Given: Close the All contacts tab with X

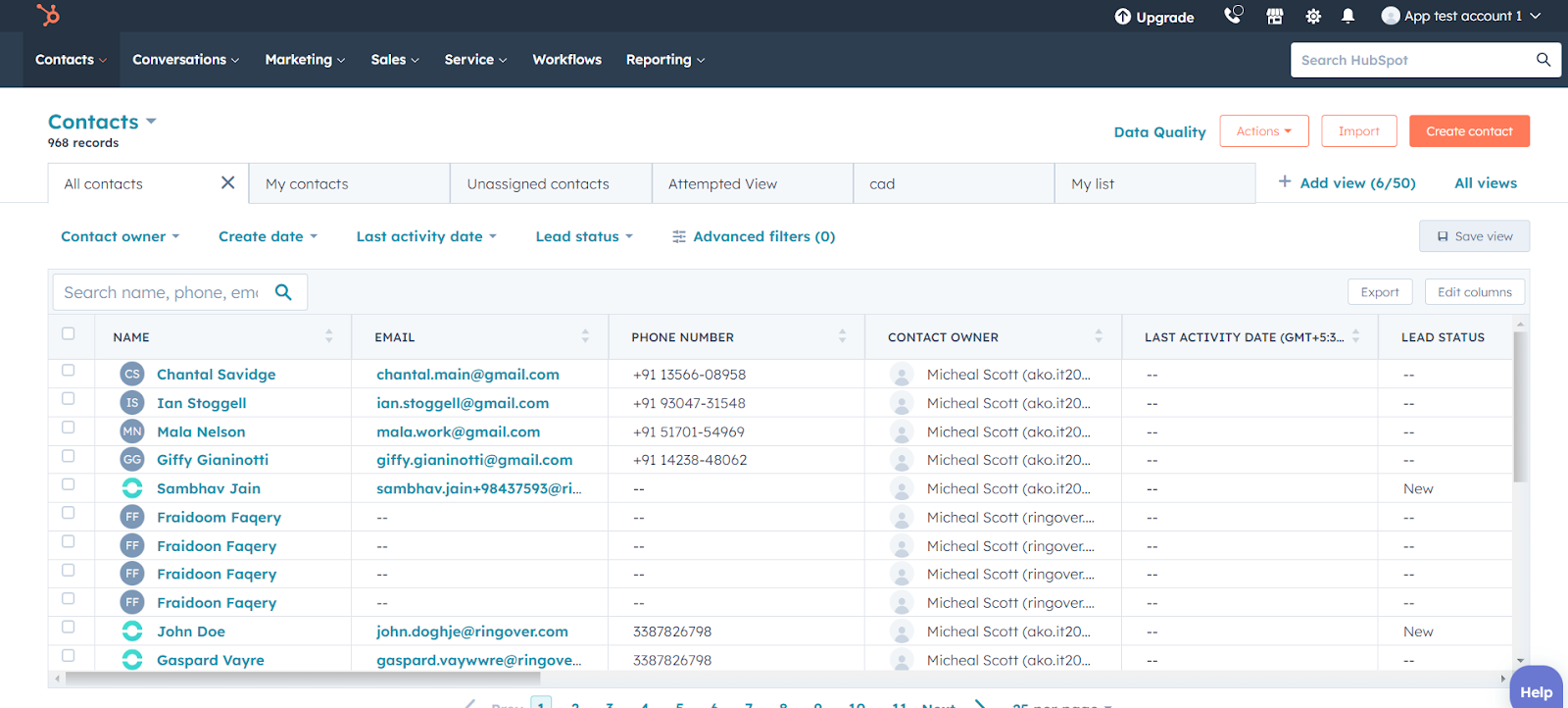Looking at the screenshot, I should pyautogui.click(x=228, y=182).
